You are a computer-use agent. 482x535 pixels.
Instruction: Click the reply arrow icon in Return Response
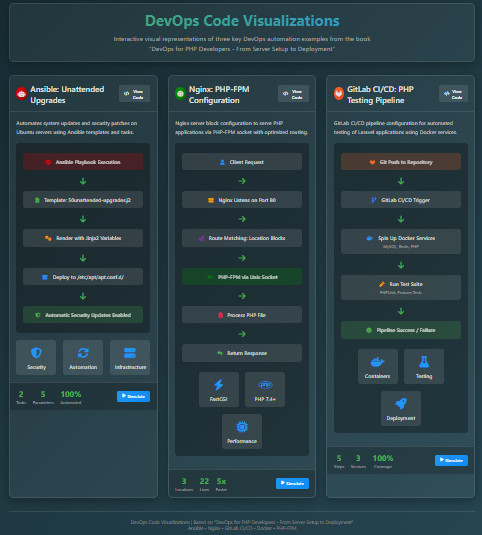tap(220, 353)
